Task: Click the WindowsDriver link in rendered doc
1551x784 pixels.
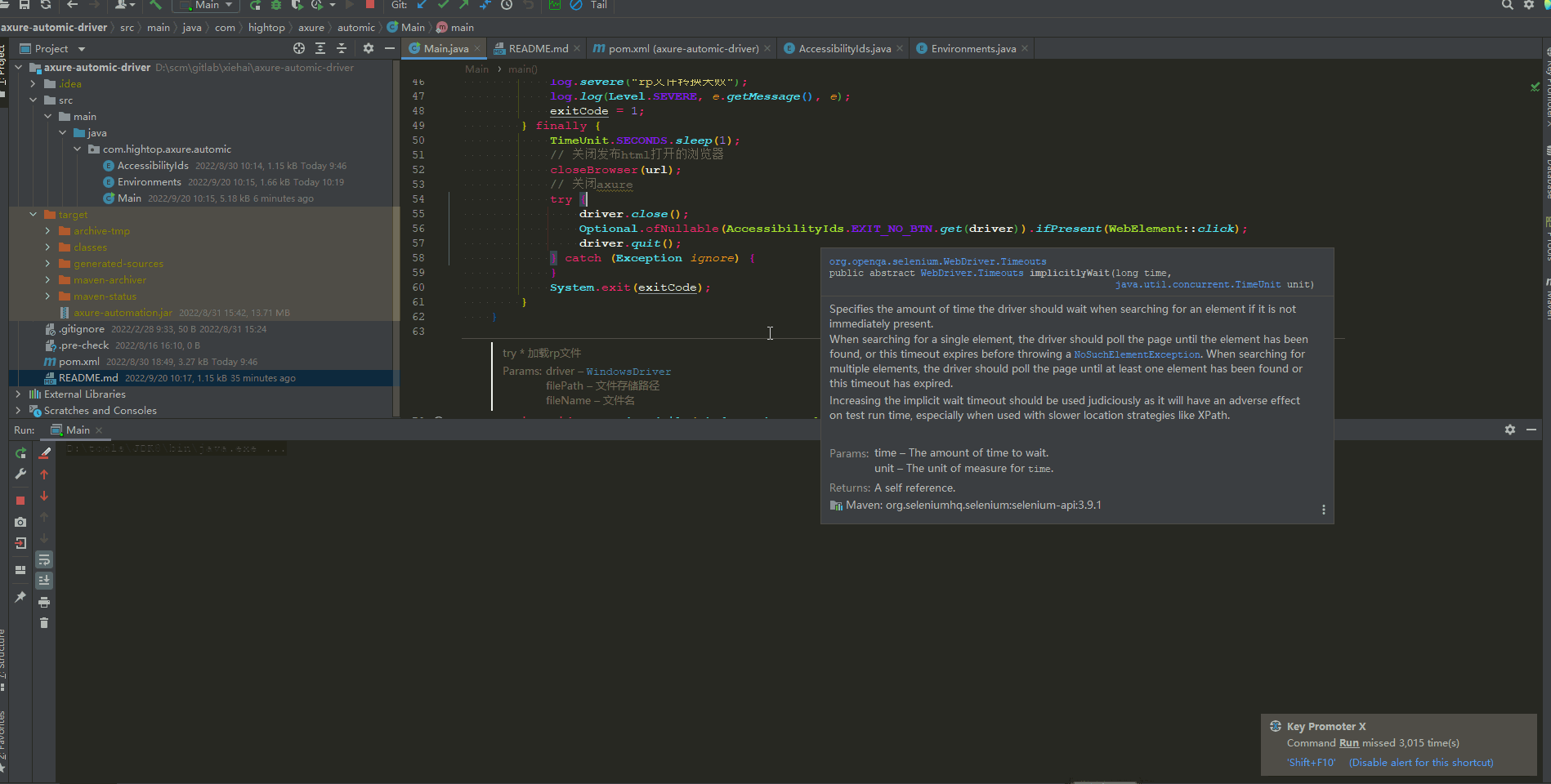Action: (x=628, y=372)
